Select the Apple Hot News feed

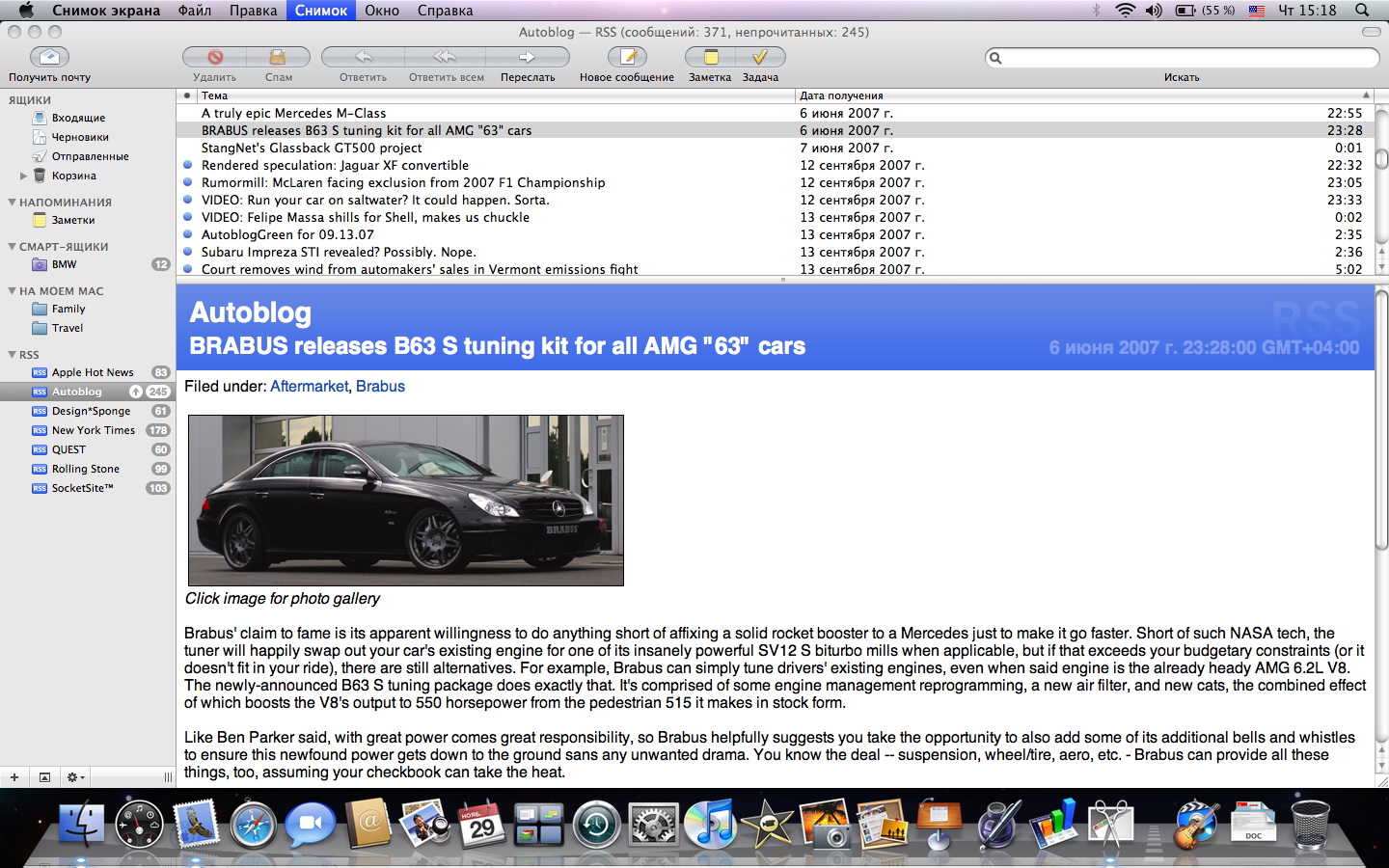[93, 372]
